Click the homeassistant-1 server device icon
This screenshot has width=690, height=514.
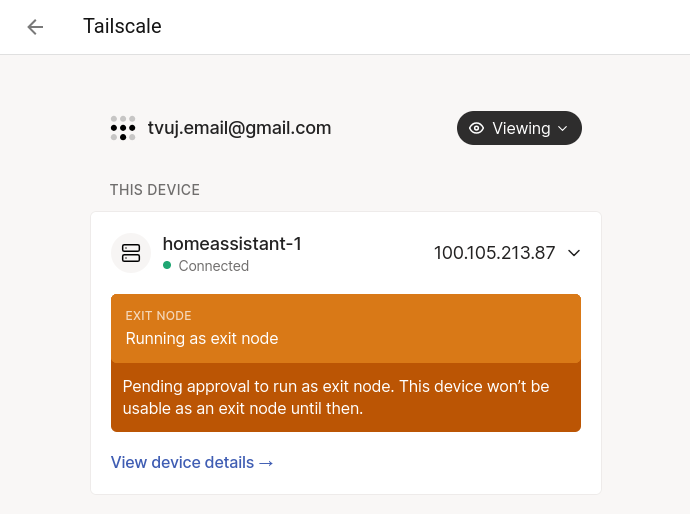(x=131, y=253)
